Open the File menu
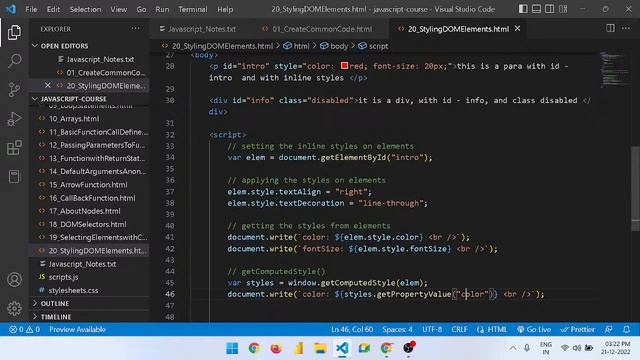Screen dimensions: 640x360 (x=31, y=9)
